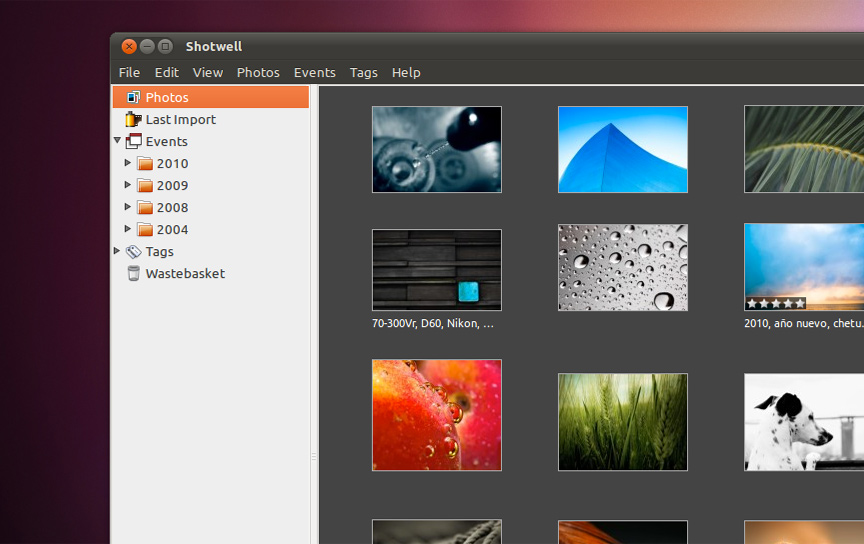Select the green palm leaf photo
The width and height of the screenshot is (864, 544).
tap(804, 149)
